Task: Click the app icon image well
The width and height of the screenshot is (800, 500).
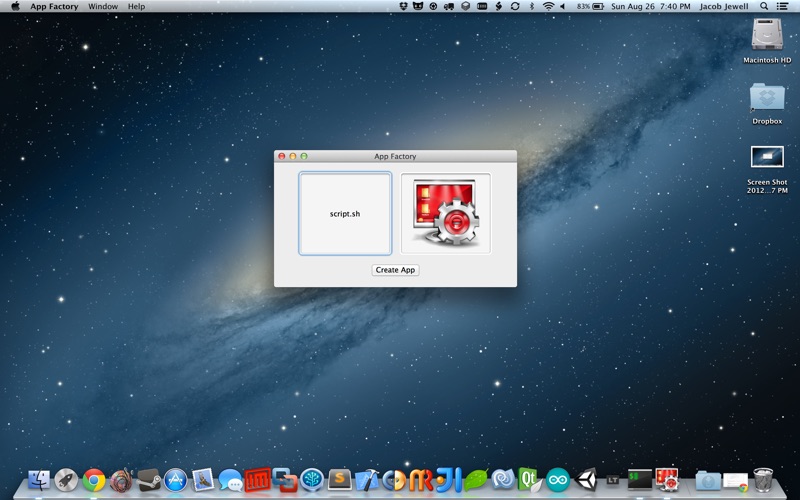Action: pyautogui.click(x=446, y=214)
